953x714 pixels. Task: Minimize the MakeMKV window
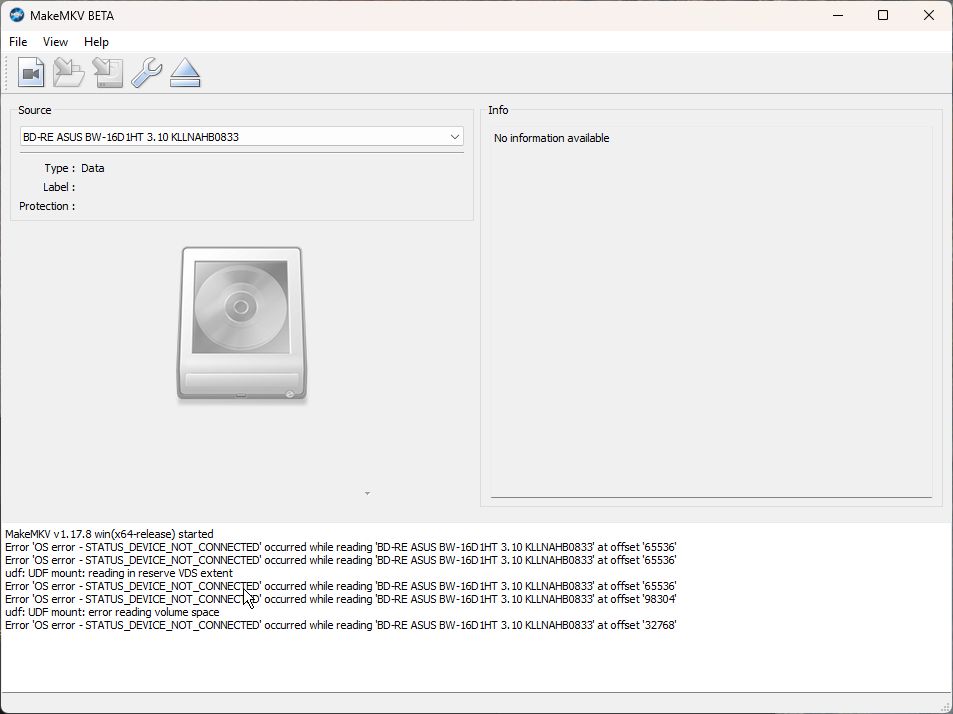[838, 15]
